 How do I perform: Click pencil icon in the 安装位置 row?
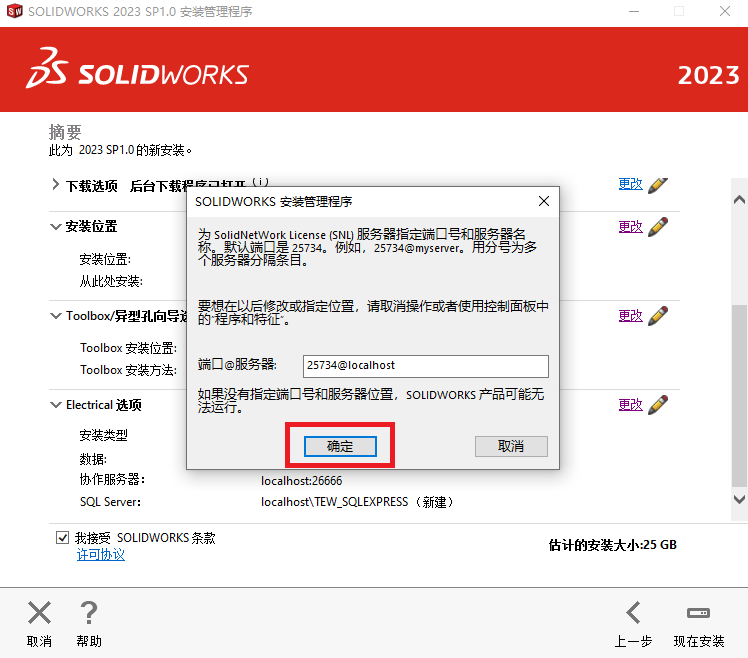657,227
